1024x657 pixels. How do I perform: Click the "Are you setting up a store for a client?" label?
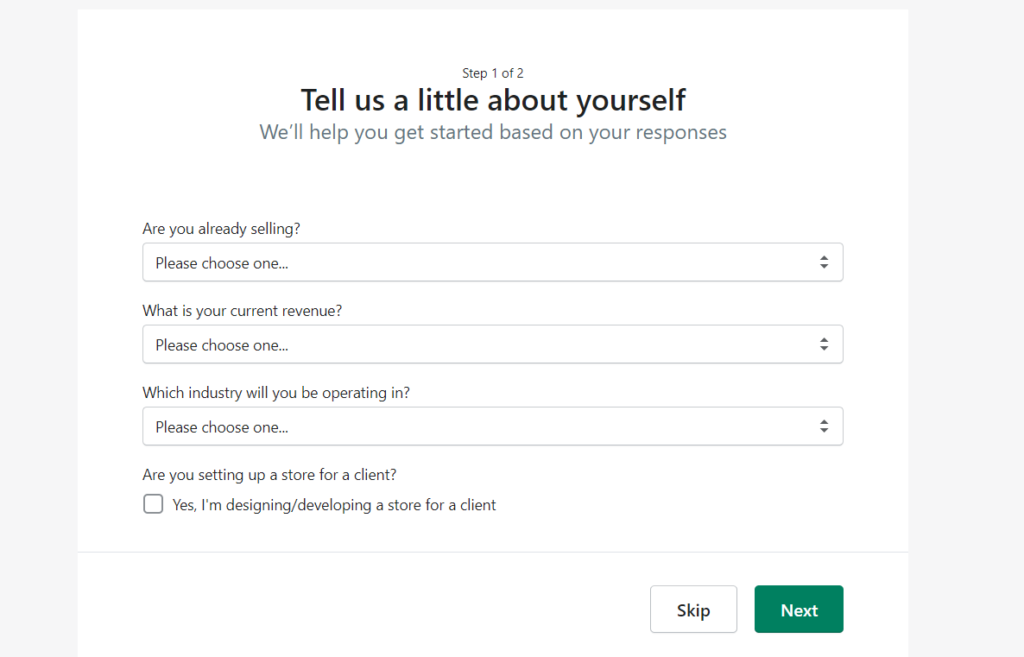[270, 475]
